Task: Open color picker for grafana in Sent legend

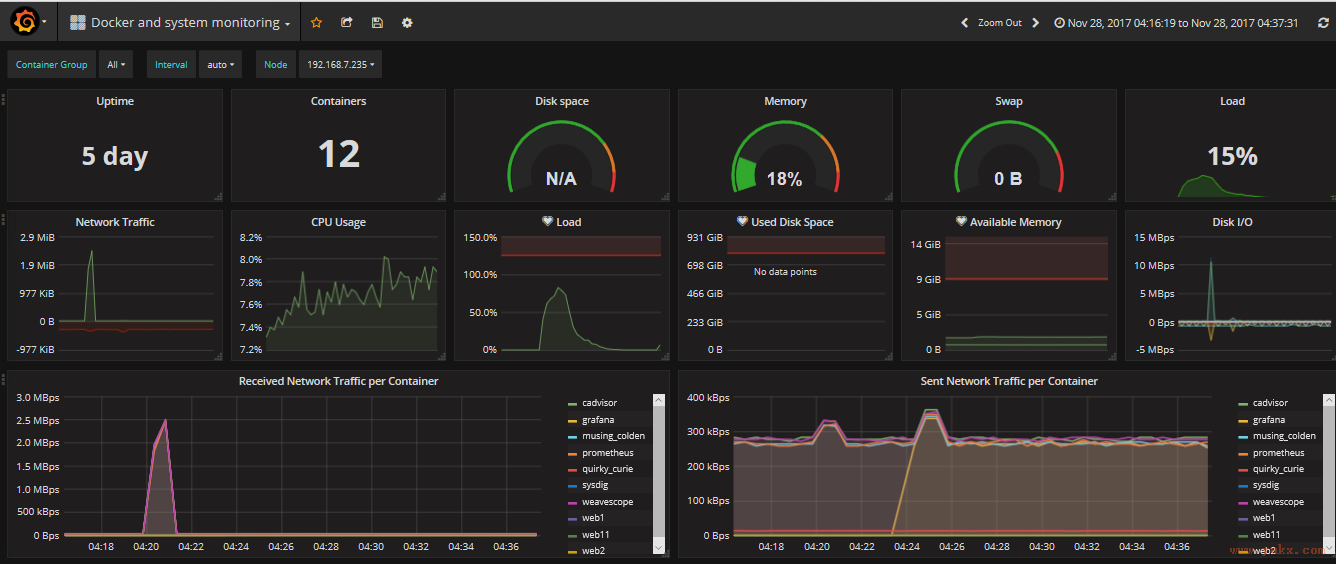Action: click(x=1243, y=421)
